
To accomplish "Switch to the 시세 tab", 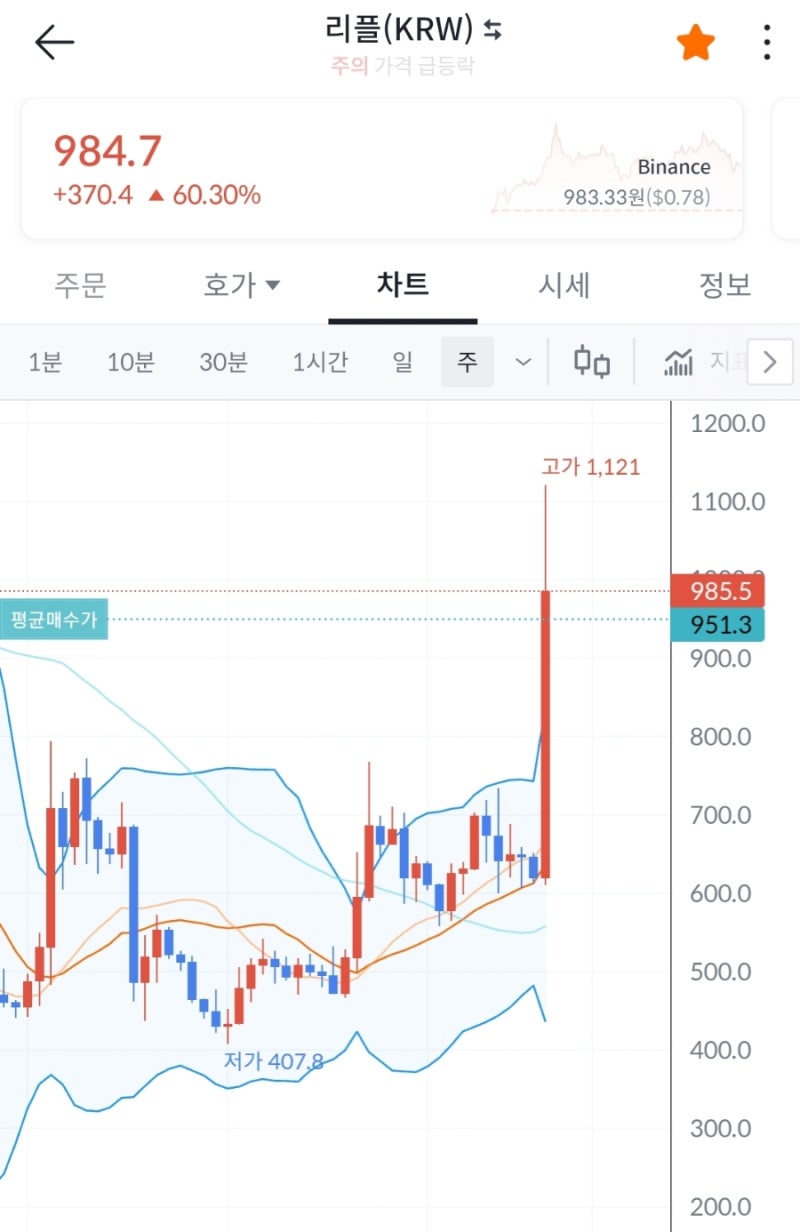I will [564, 285].
